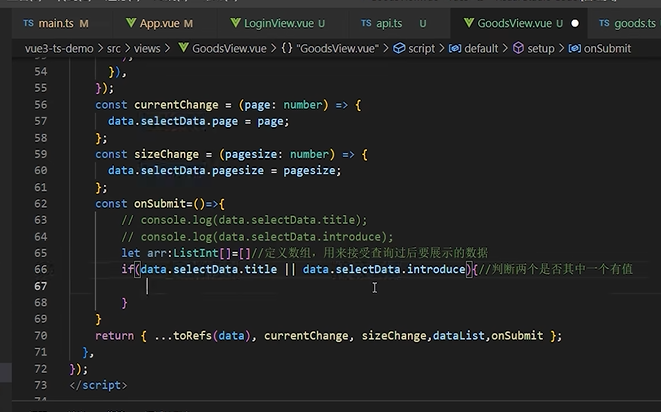Open vue3-ts-demo breadcrumb segment
The height and width of the screenshot is (412, 661).
[59, 48]
